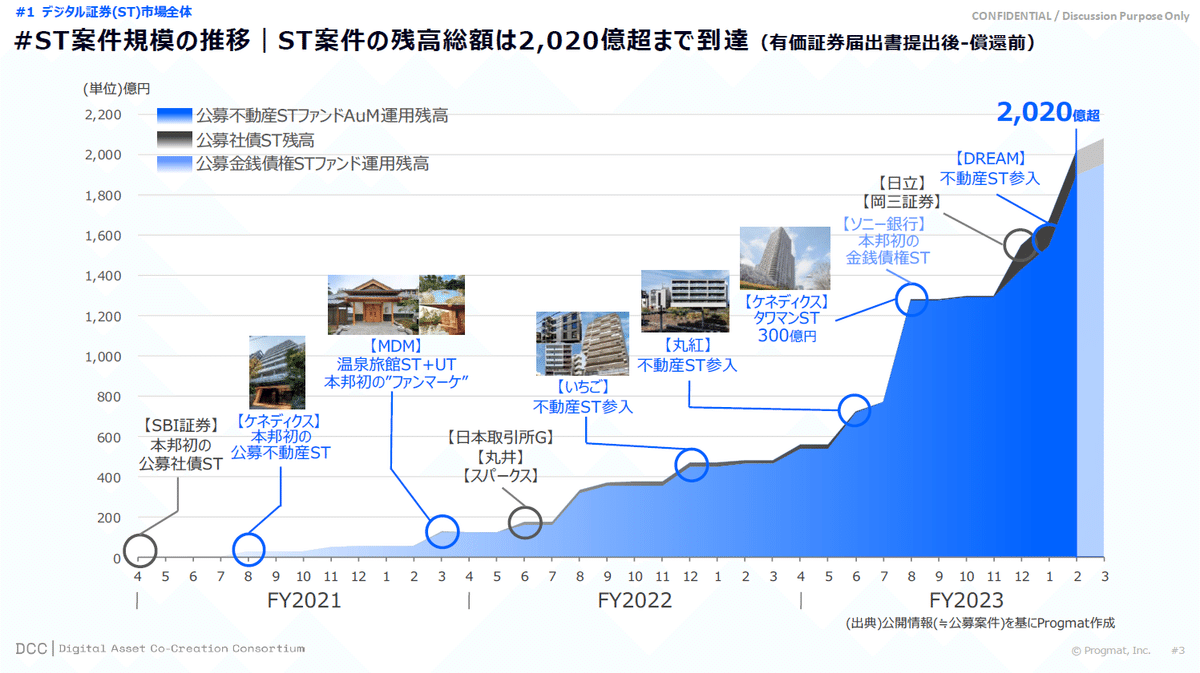Click the FY2022 axis label
This screenshot has width=1200, height=673.
pyautogui.click(x=635, y=601)
